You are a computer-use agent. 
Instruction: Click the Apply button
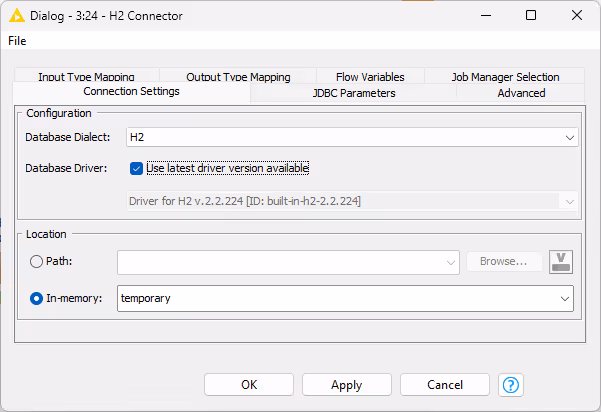point(346,385)
